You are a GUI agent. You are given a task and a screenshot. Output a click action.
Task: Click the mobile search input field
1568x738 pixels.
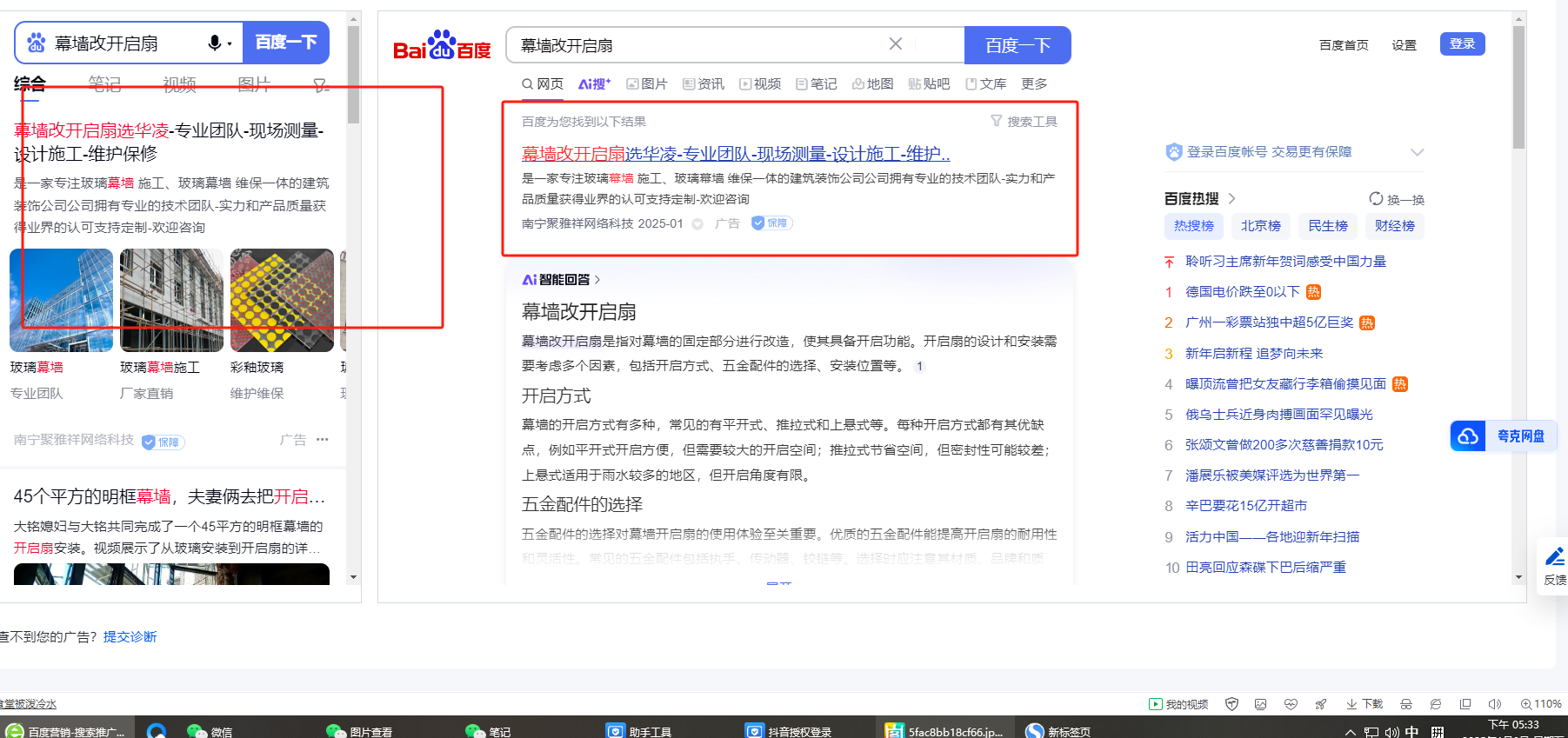tap(127, 43)
